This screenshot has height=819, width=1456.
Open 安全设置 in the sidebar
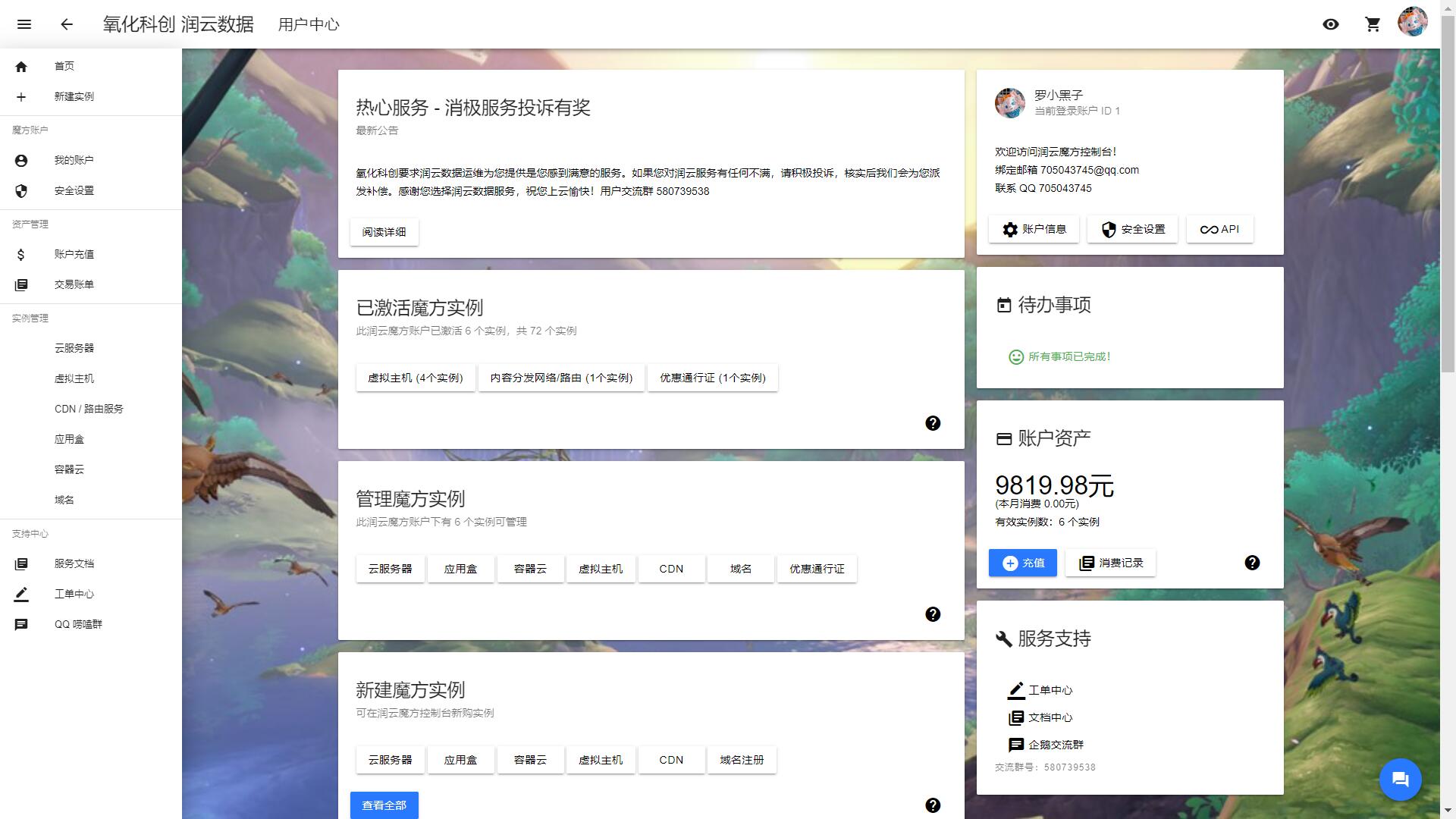(91, 190)
